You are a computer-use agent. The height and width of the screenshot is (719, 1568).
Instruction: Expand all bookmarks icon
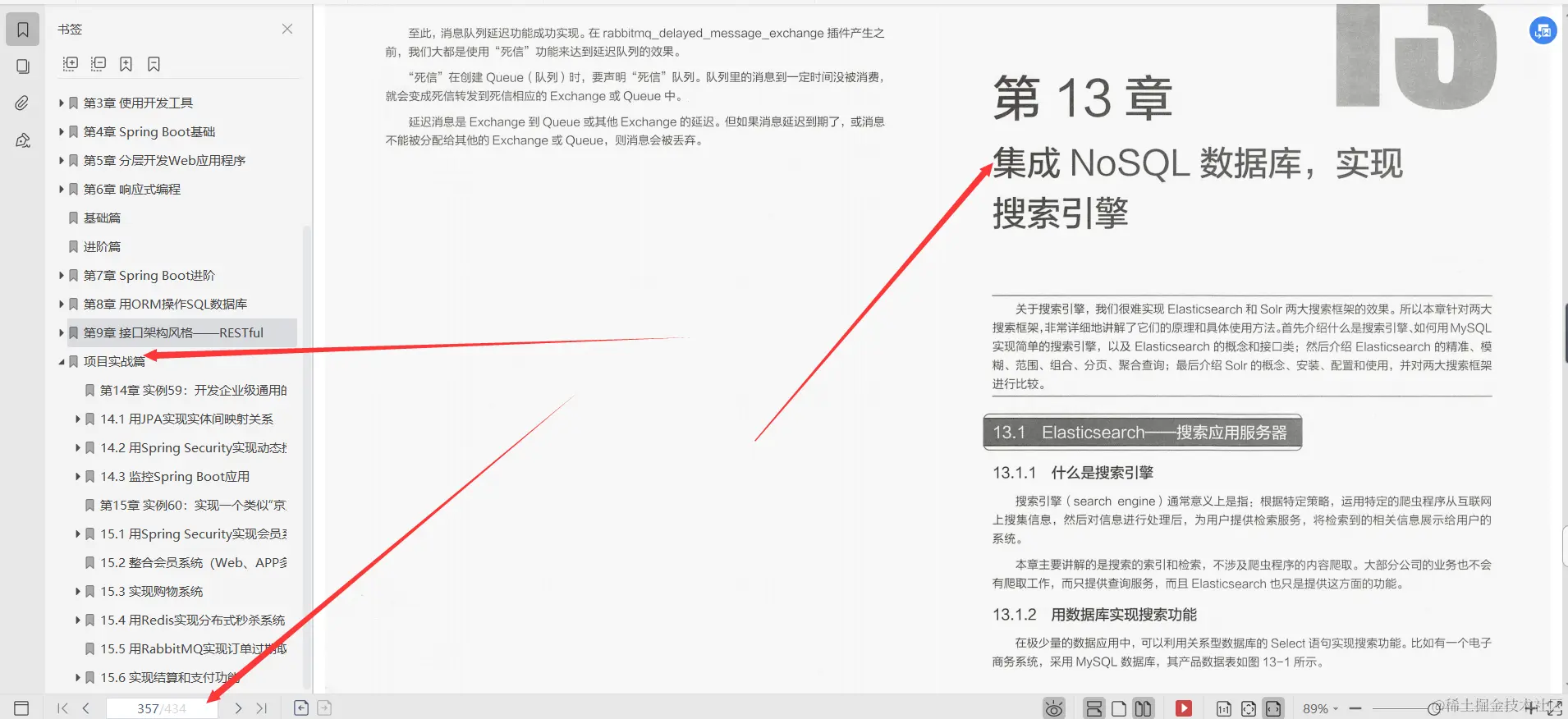(71, 64)
